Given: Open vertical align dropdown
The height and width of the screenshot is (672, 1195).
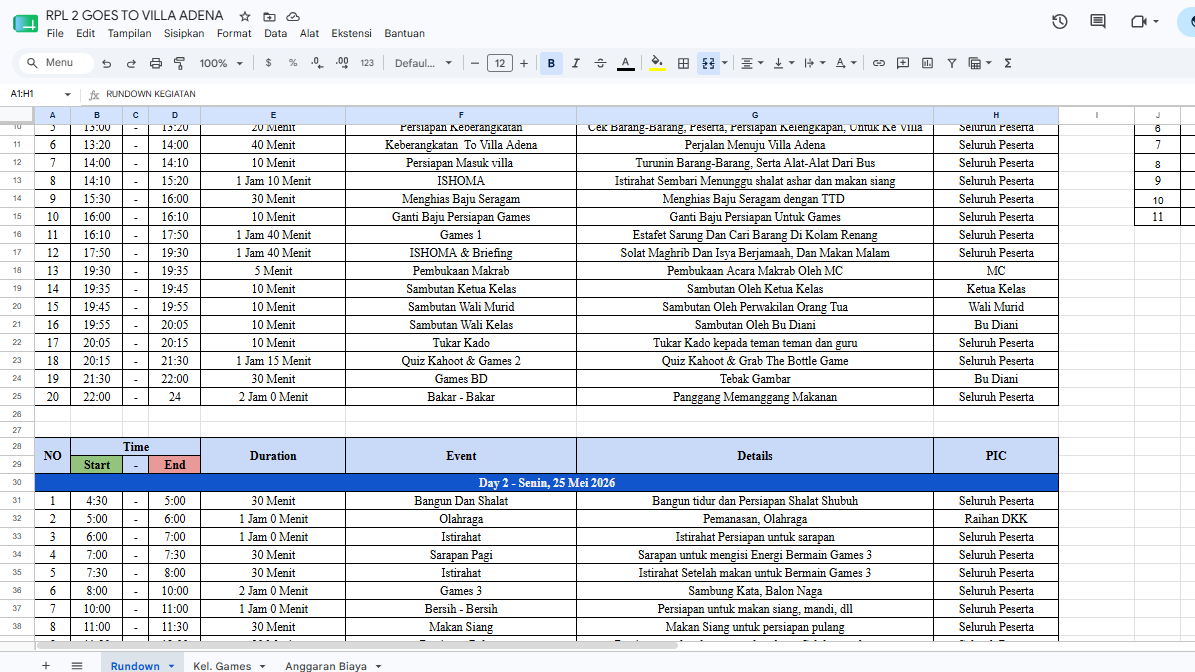Looking at the screenshot, I should point(783,63).
